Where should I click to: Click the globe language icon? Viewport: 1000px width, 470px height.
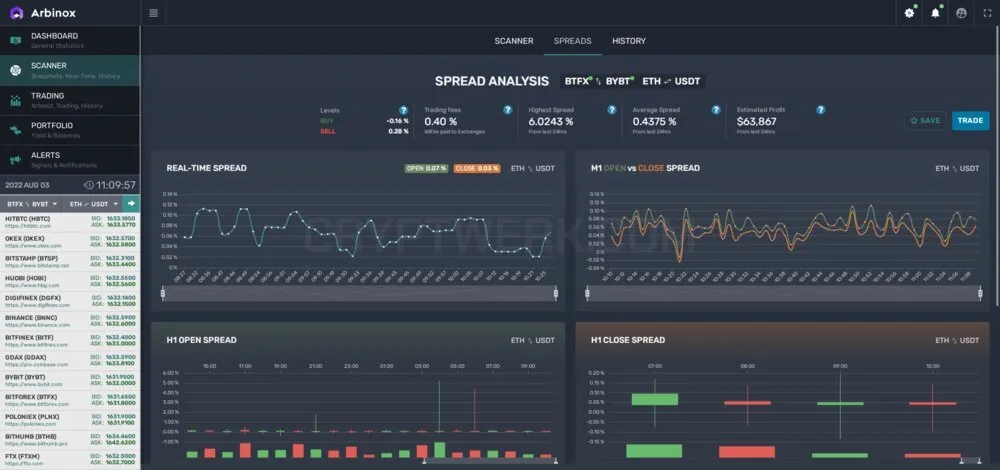(962, 13)
